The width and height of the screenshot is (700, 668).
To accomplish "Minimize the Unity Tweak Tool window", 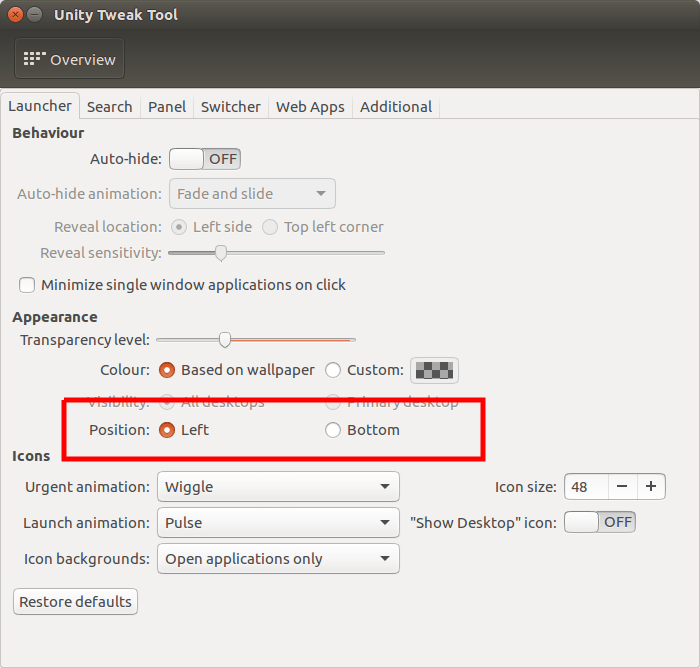I will pos(34,15).
